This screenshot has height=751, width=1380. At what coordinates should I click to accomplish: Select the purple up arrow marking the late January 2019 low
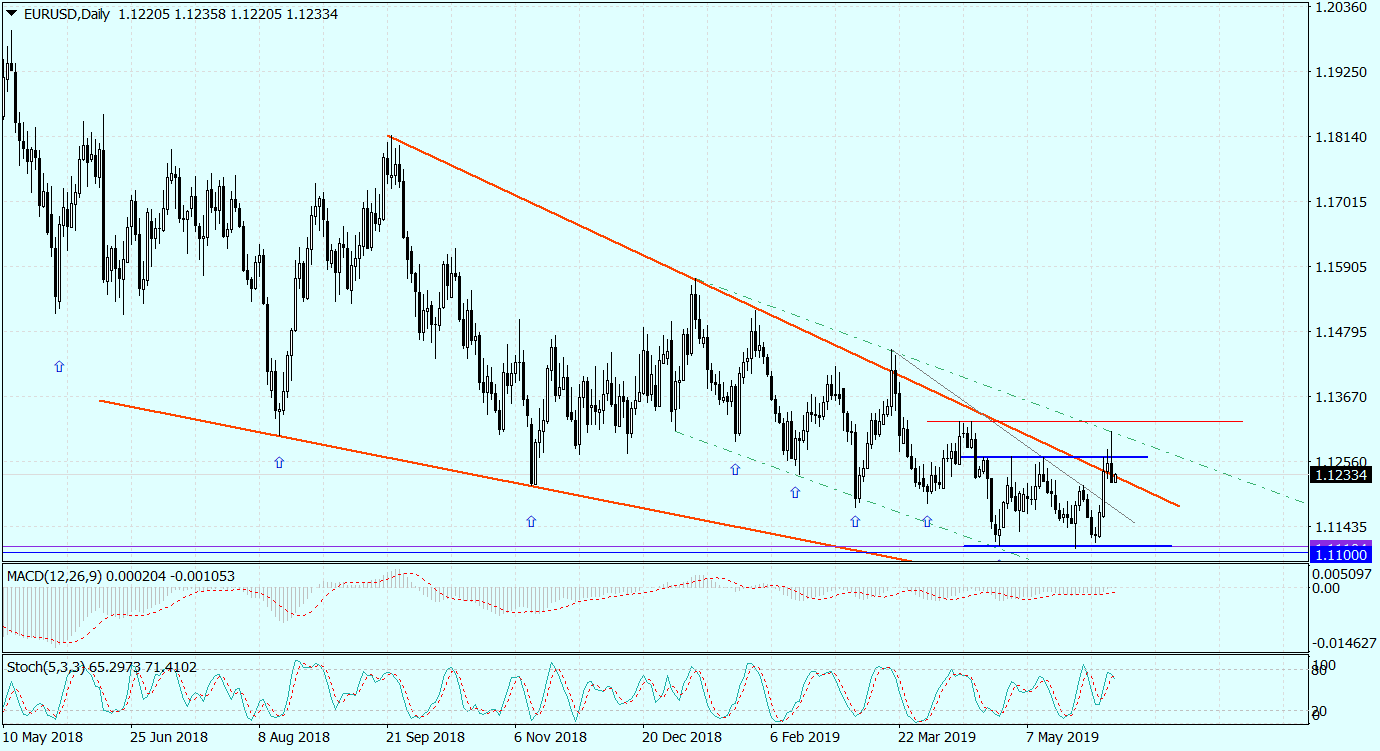click(x=735, y=469)
